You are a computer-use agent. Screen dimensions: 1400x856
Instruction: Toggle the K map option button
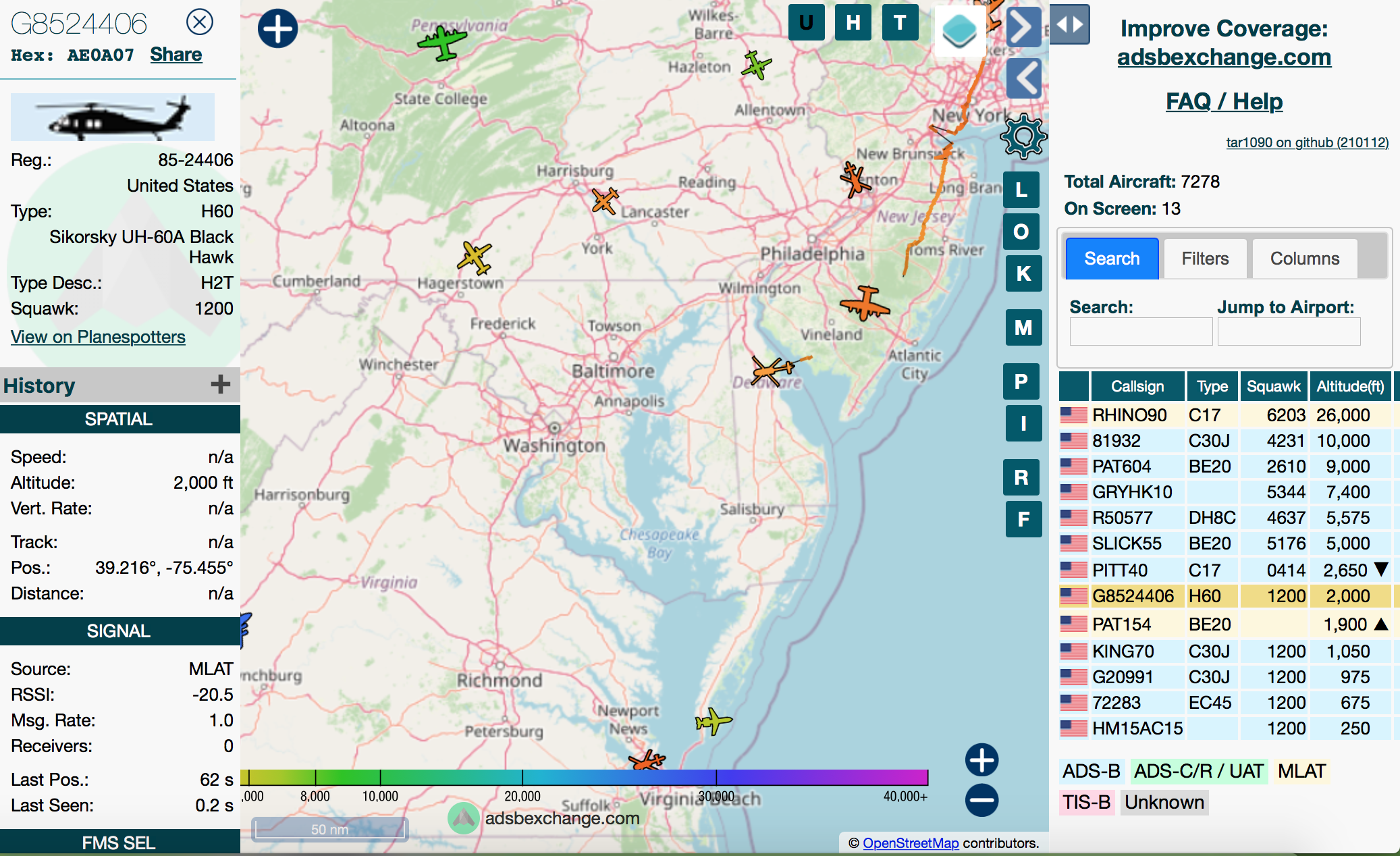click(x=1023, y=273)
